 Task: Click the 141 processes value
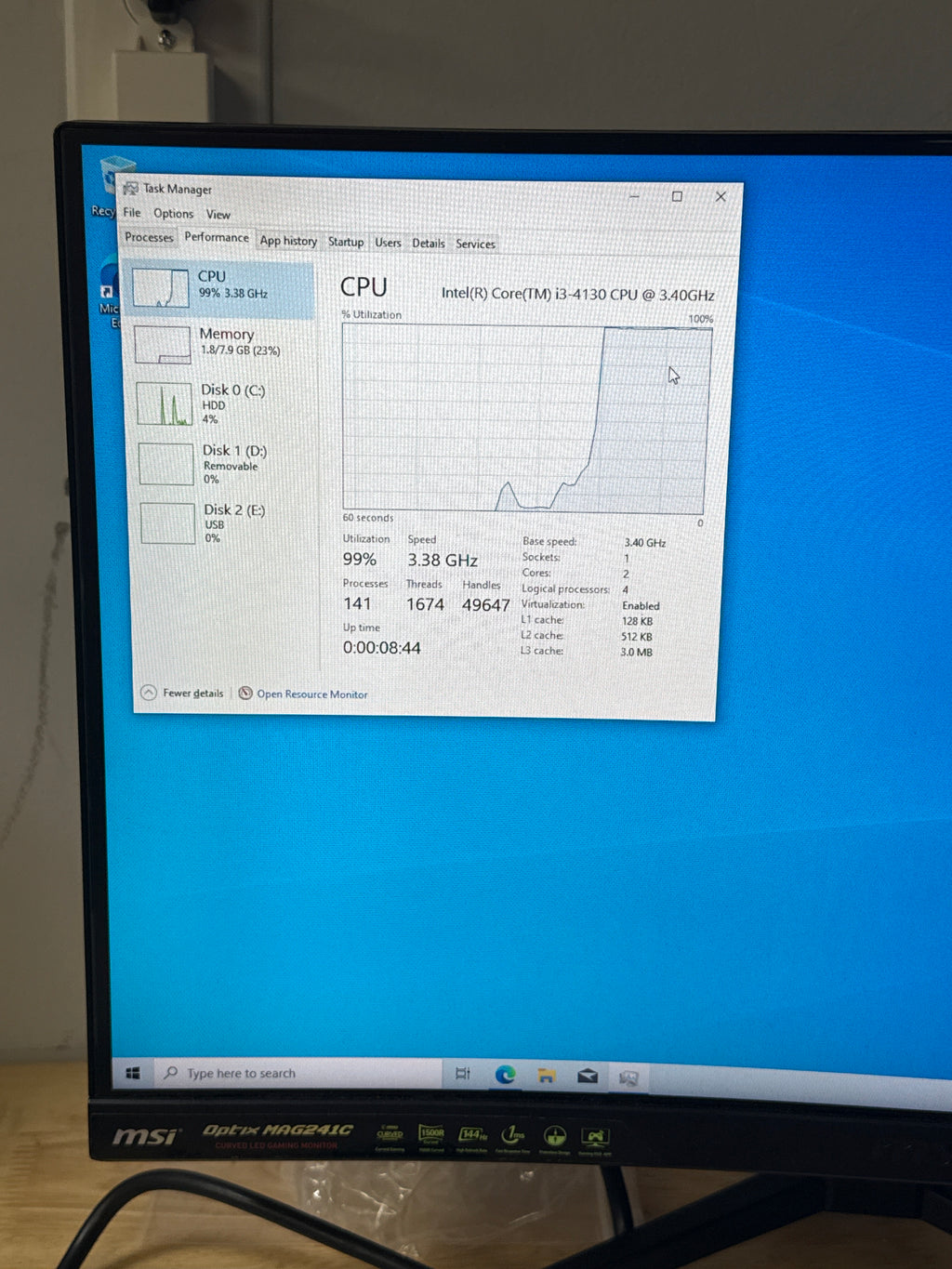coord(357,603)
